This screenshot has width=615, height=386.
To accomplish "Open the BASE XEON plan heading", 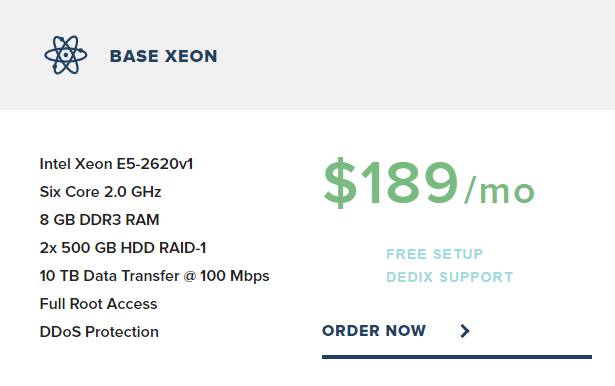I will (x=163, y=56).
